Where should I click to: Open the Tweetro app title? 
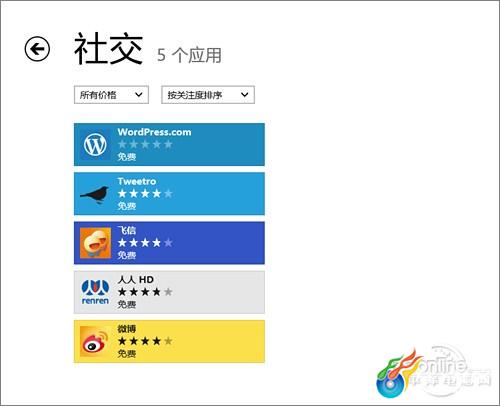click(137, 181)
